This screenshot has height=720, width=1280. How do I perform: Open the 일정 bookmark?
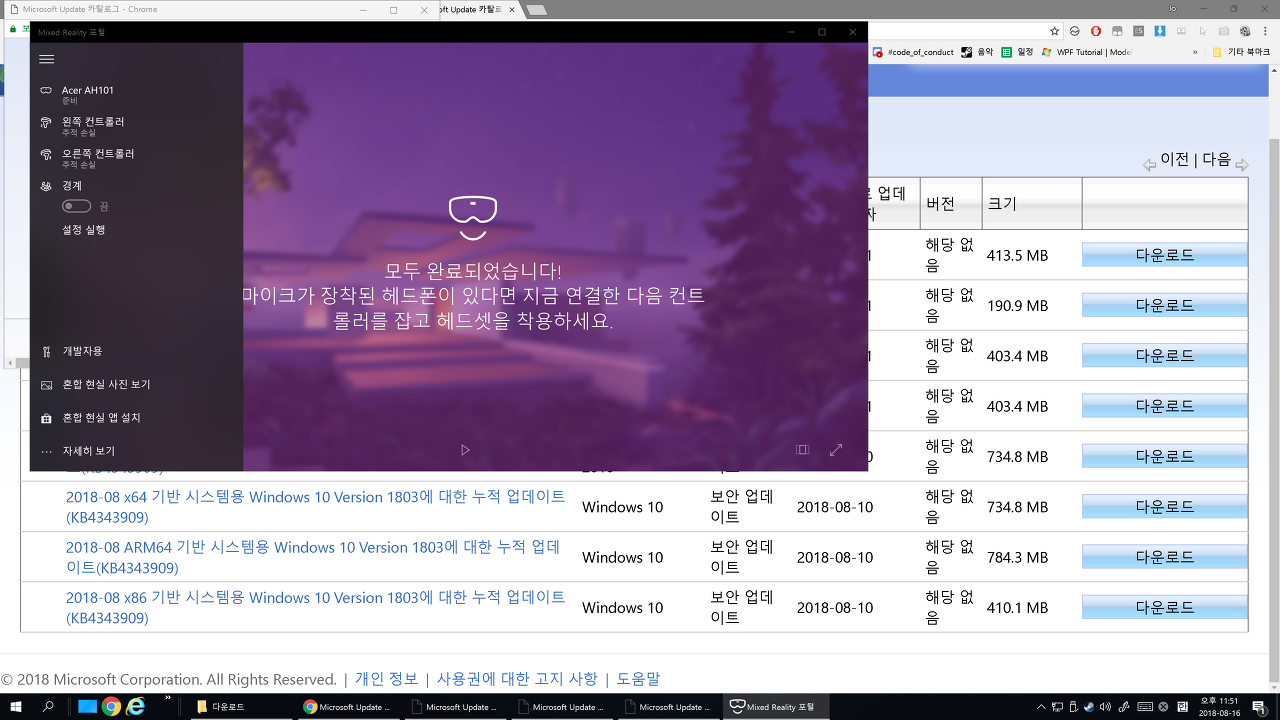(1018, 52)
